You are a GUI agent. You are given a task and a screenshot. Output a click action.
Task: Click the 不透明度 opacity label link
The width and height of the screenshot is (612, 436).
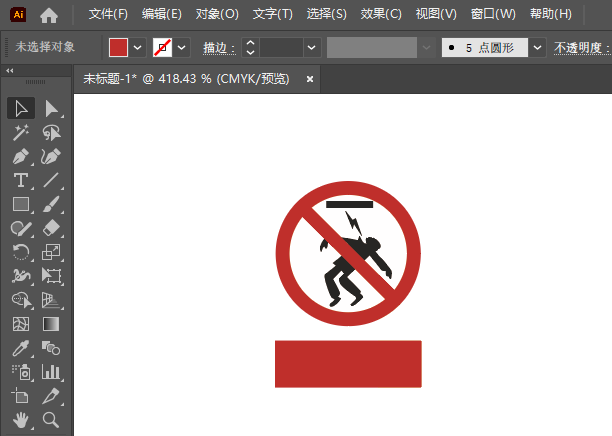tap(582, 48)
